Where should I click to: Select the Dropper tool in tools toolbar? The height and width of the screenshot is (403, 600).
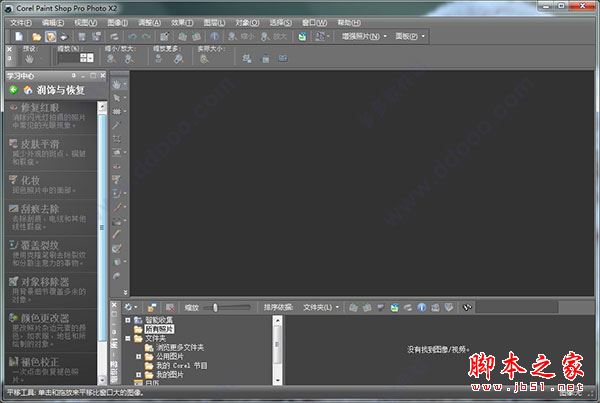click(117, 125)
